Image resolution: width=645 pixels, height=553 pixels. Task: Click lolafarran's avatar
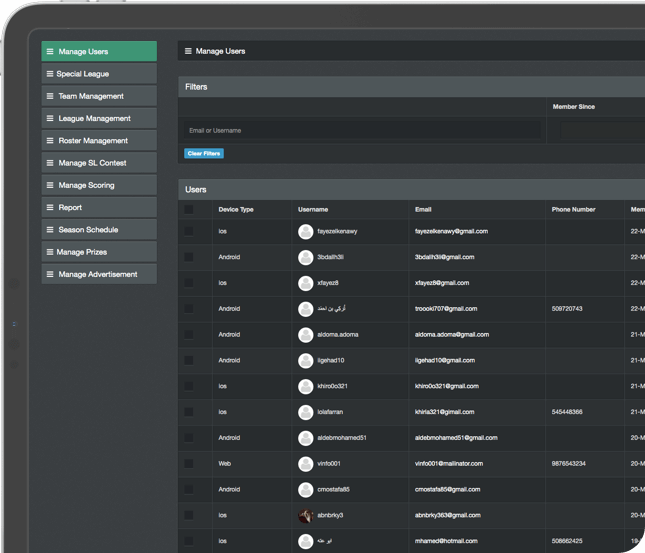[x=306, y=412]
